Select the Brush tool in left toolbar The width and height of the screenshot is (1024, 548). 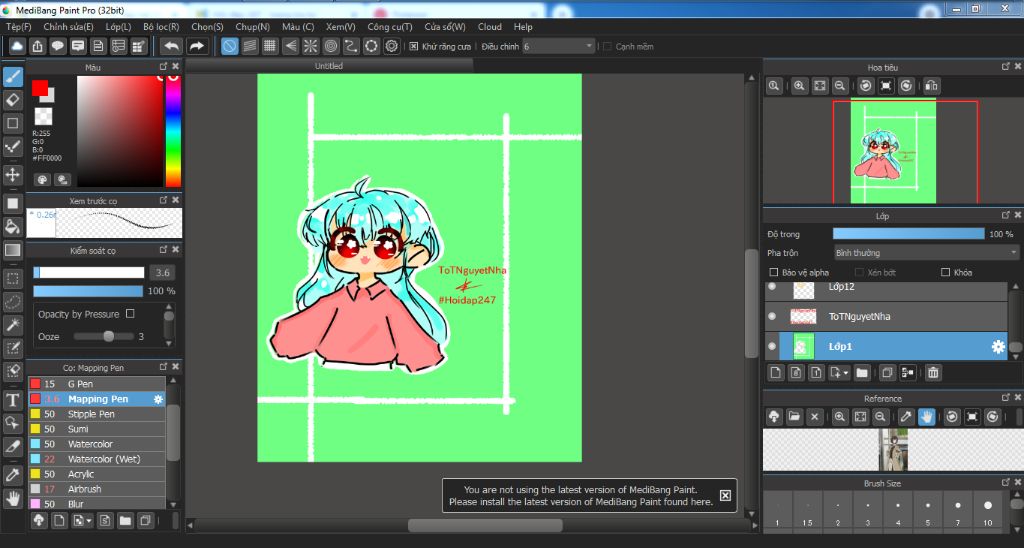(x=12, y=76)
